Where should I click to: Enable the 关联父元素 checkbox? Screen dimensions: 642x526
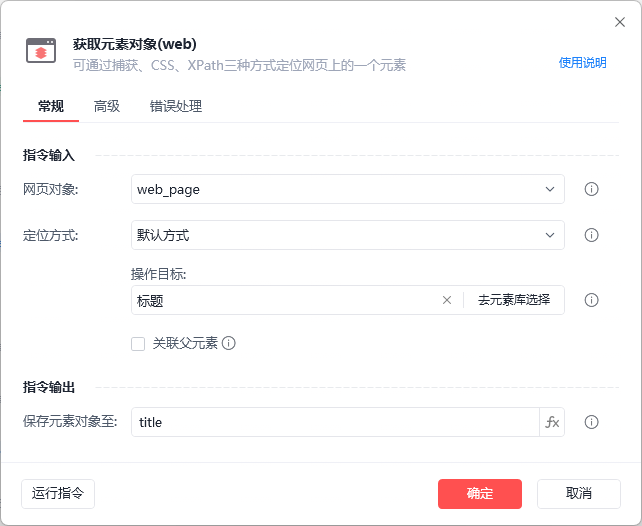point(138,343)
